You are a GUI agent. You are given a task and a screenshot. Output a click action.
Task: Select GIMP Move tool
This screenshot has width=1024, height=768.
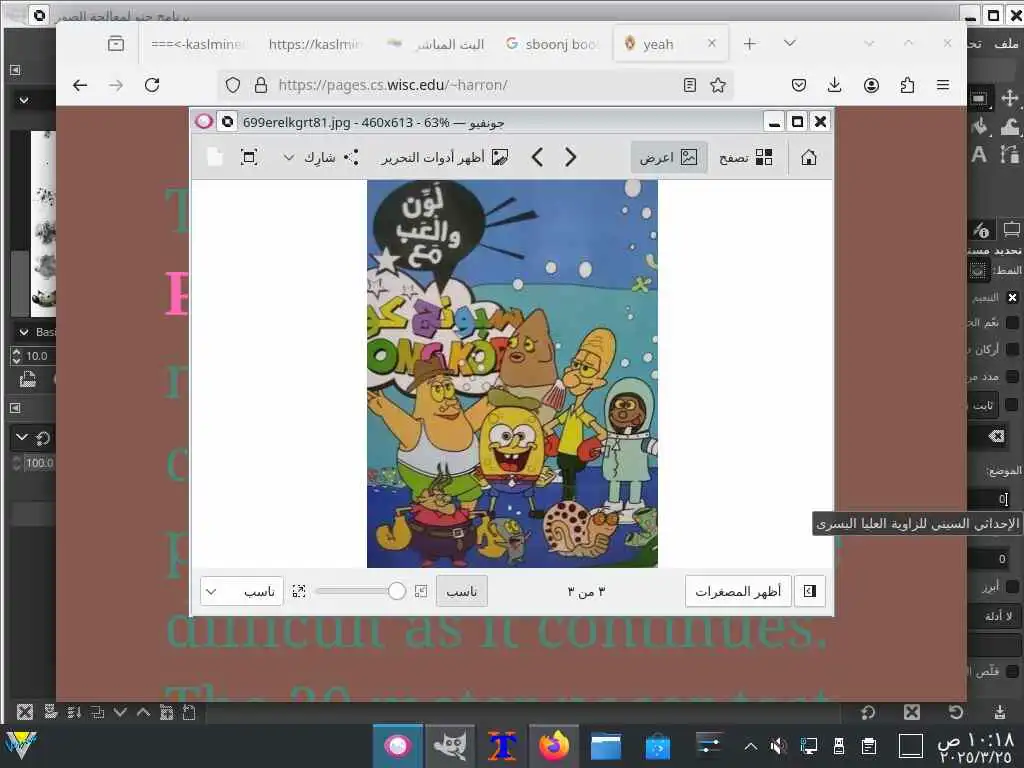(x=1010, y=98)
